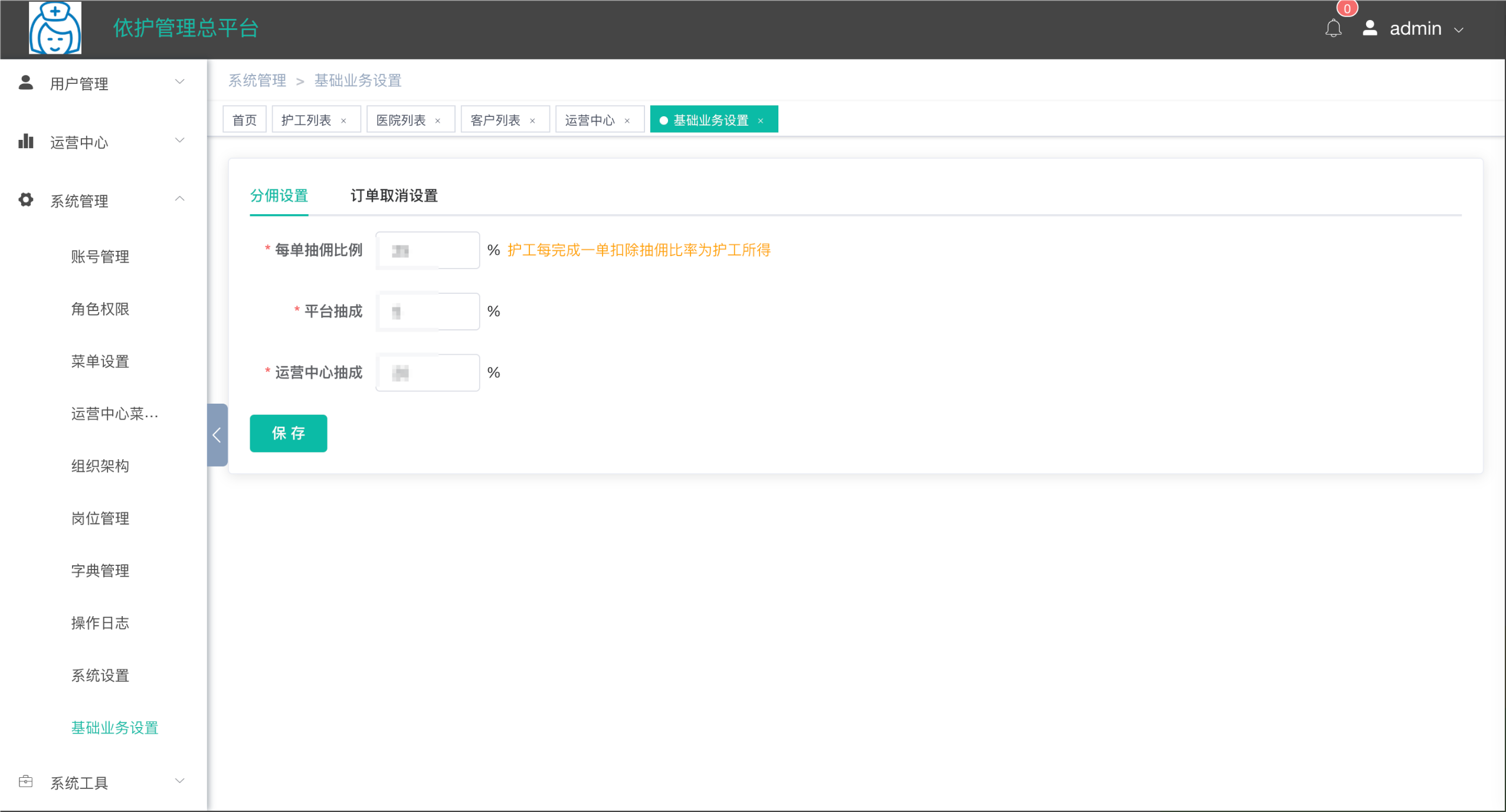This screenshot has height=812, width=1506.
Task: Click the 运营中心抽成 input field
Action: [428, 372]
